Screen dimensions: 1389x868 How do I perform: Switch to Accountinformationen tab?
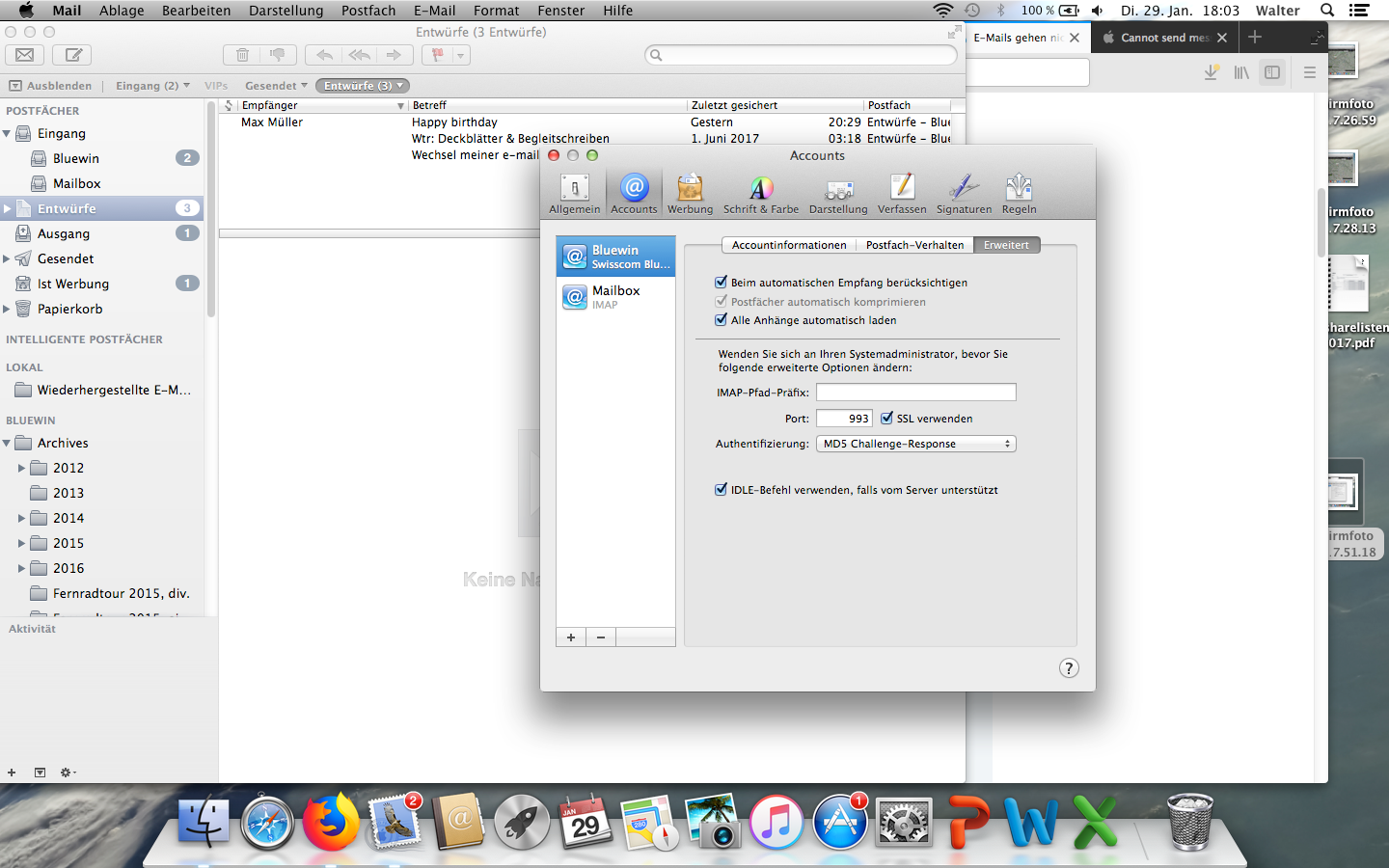click(x=789, y=245)
